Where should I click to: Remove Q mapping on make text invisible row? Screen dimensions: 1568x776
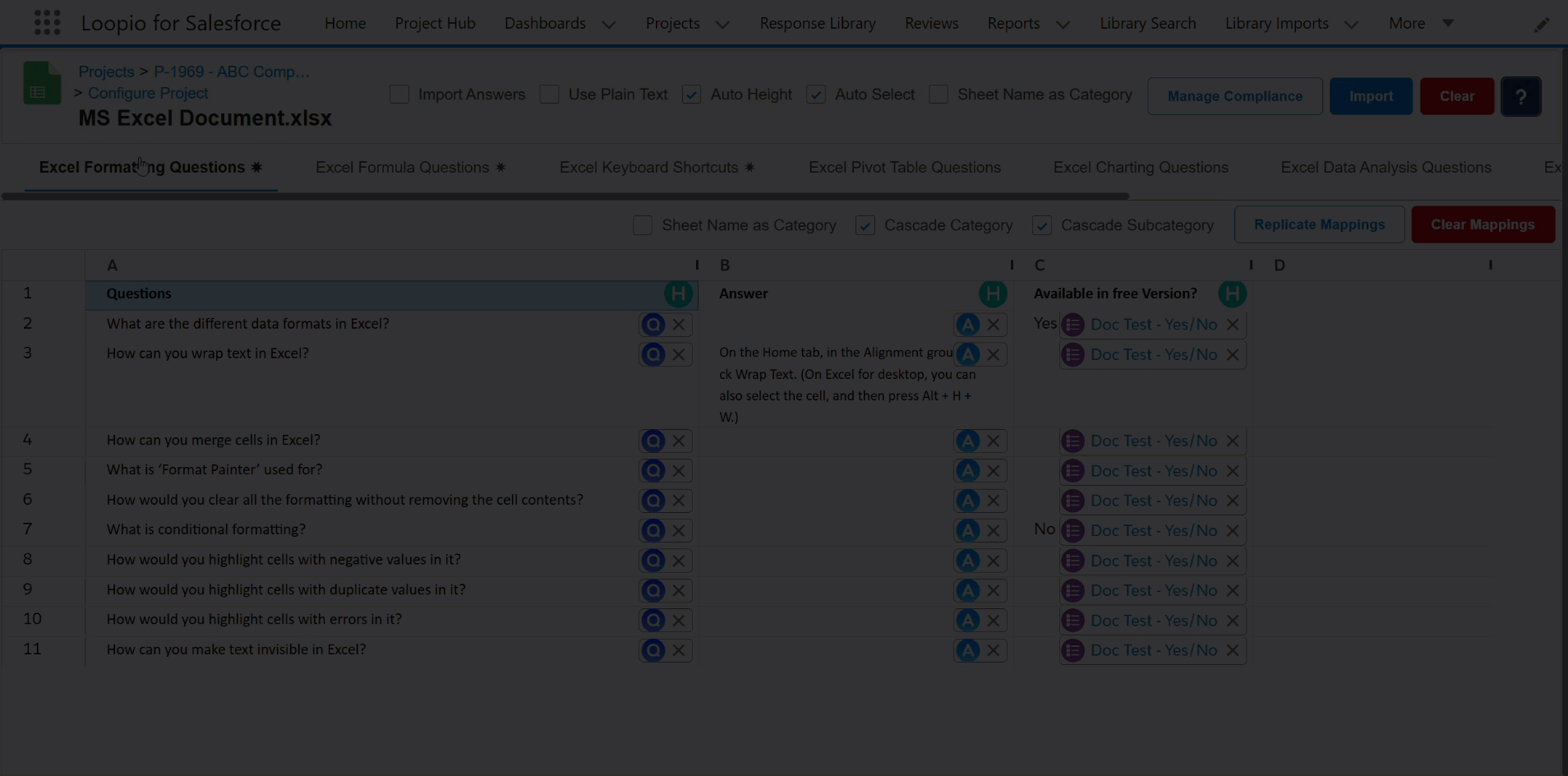[x=679, y=650]
